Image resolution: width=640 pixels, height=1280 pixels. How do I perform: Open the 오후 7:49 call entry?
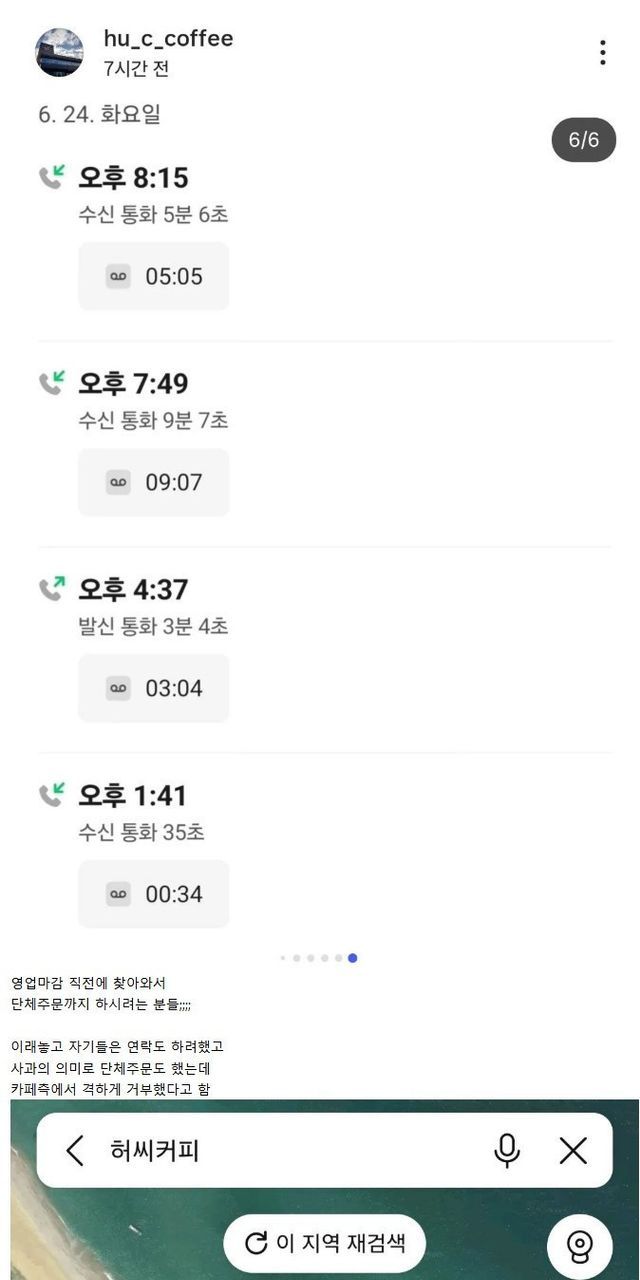click(134, 384)
